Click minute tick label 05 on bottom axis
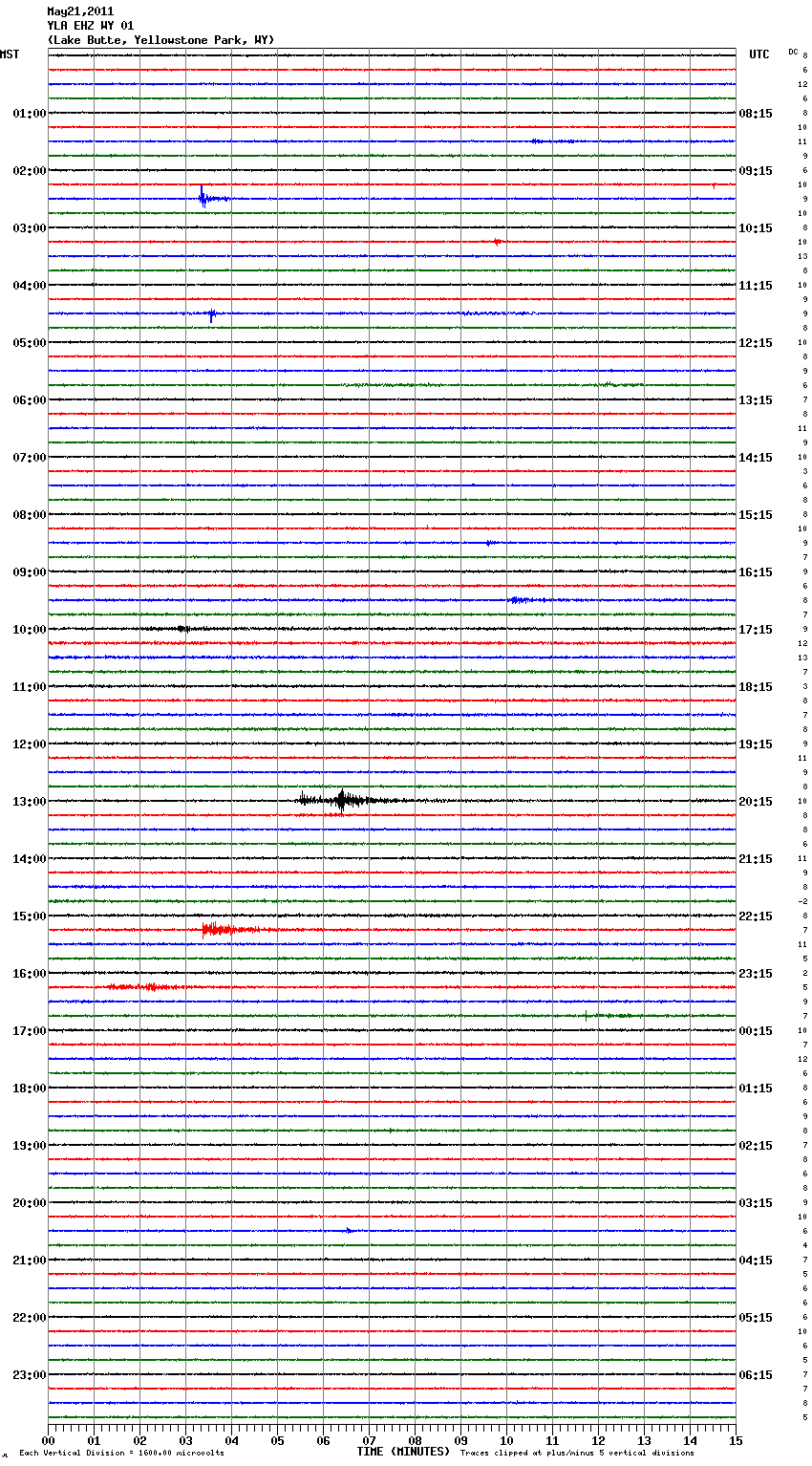Screen dimensions: 812x1466 277,1440
